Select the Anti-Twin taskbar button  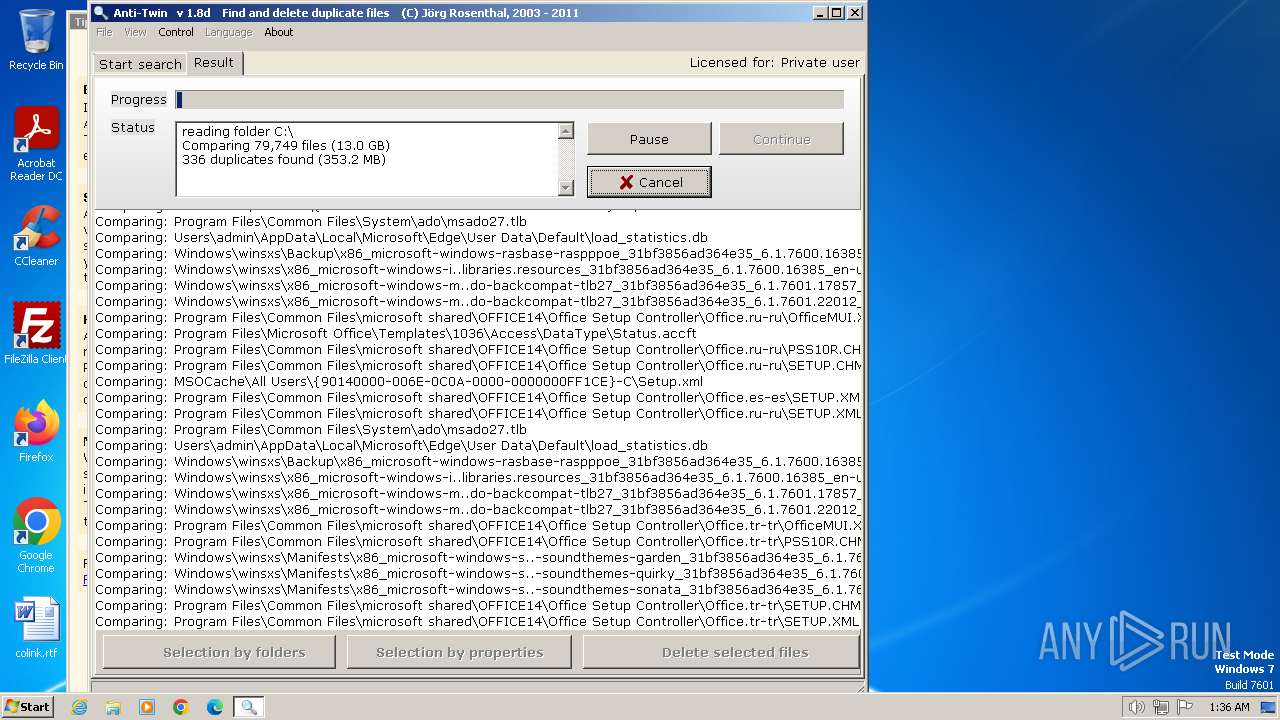pyautogui.click(x=249, y=707)
